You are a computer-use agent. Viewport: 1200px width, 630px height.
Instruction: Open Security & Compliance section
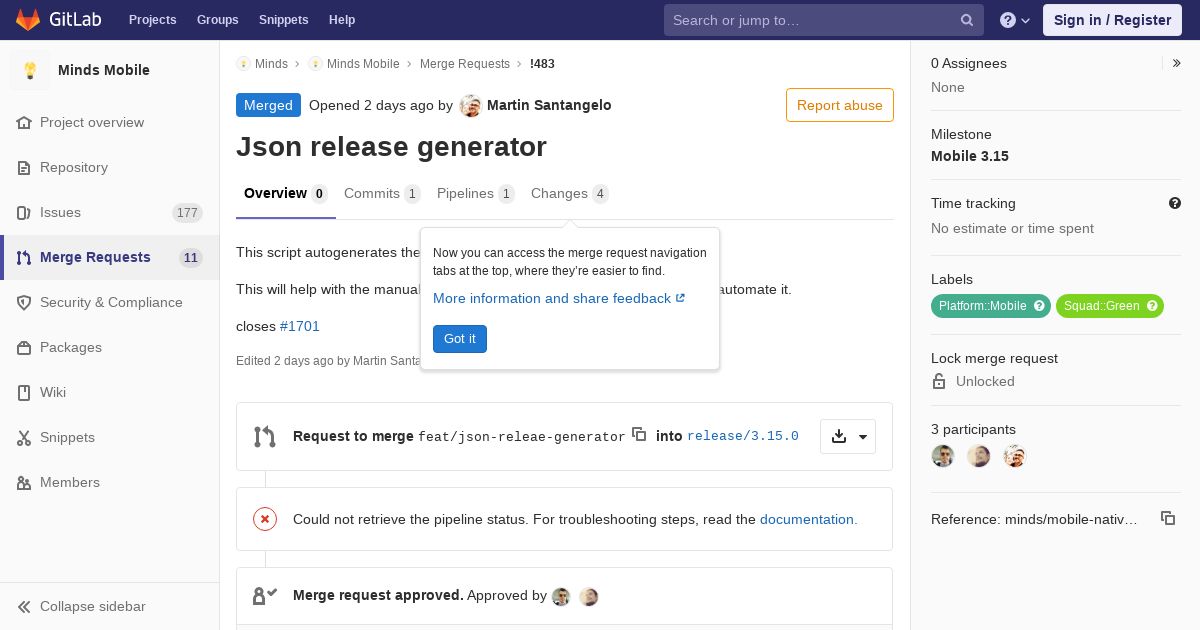[110, 302]
